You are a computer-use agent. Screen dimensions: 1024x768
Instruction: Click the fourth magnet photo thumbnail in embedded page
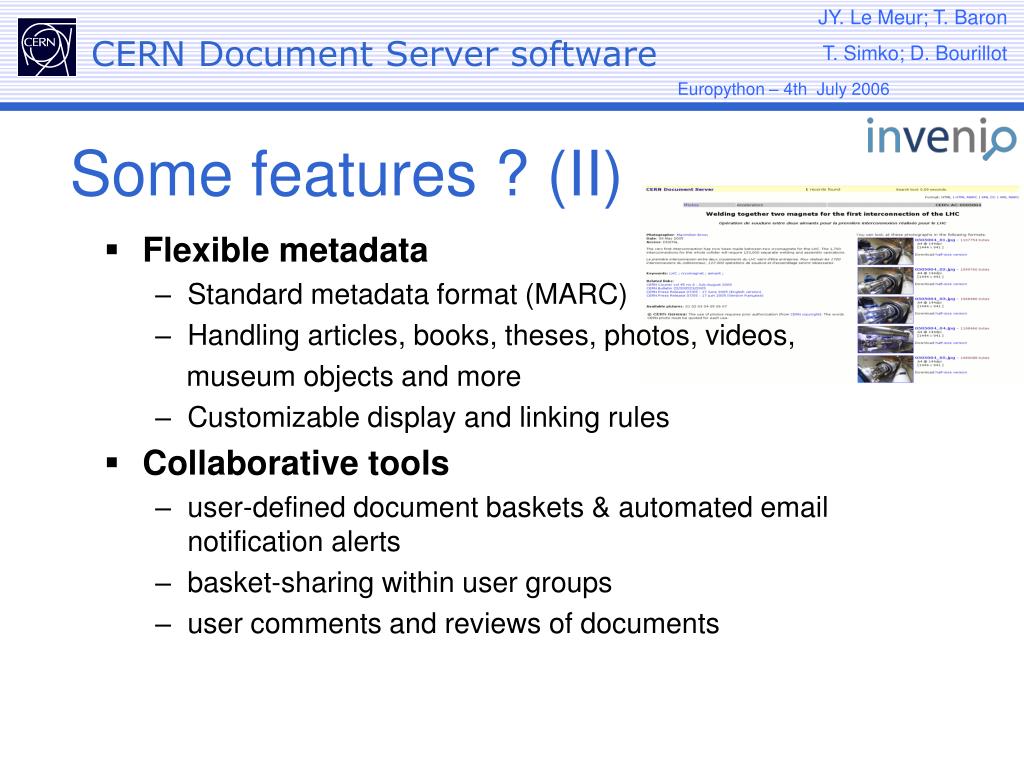coord(885,339)
